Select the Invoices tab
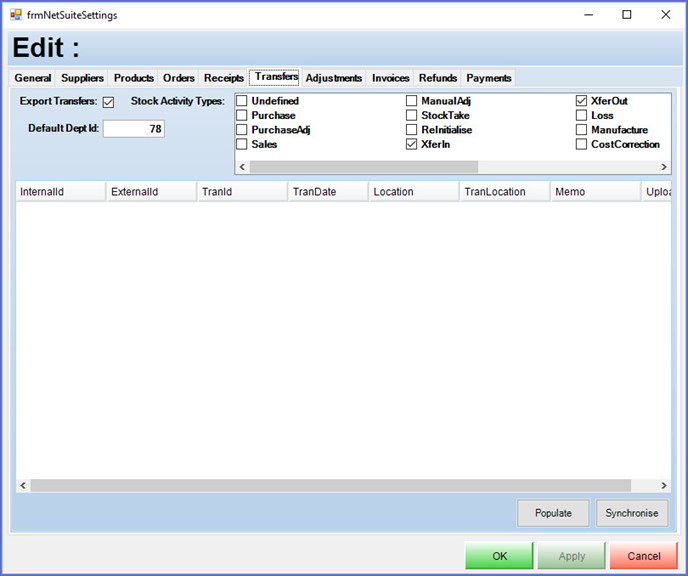 pos(391,78)
